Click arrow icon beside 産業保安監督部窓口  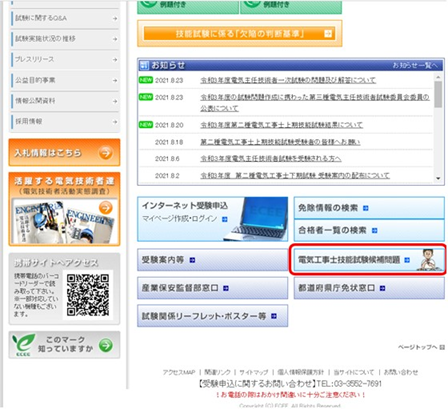coord(226,288)
